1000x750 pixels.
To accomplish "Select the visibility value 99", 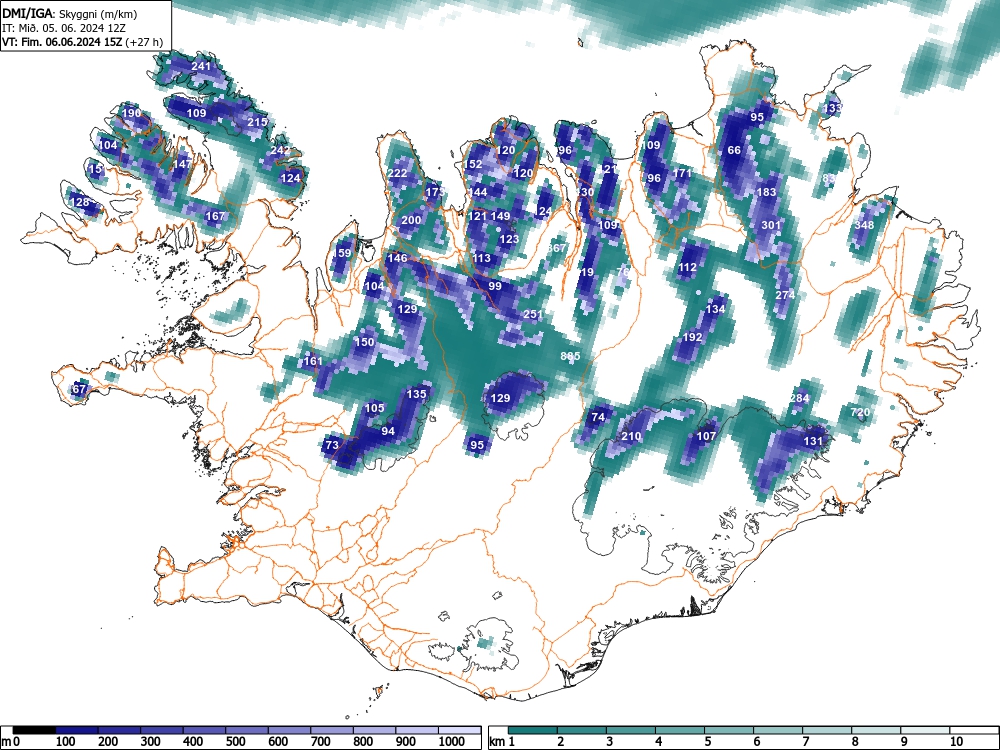I will (495, 286).
